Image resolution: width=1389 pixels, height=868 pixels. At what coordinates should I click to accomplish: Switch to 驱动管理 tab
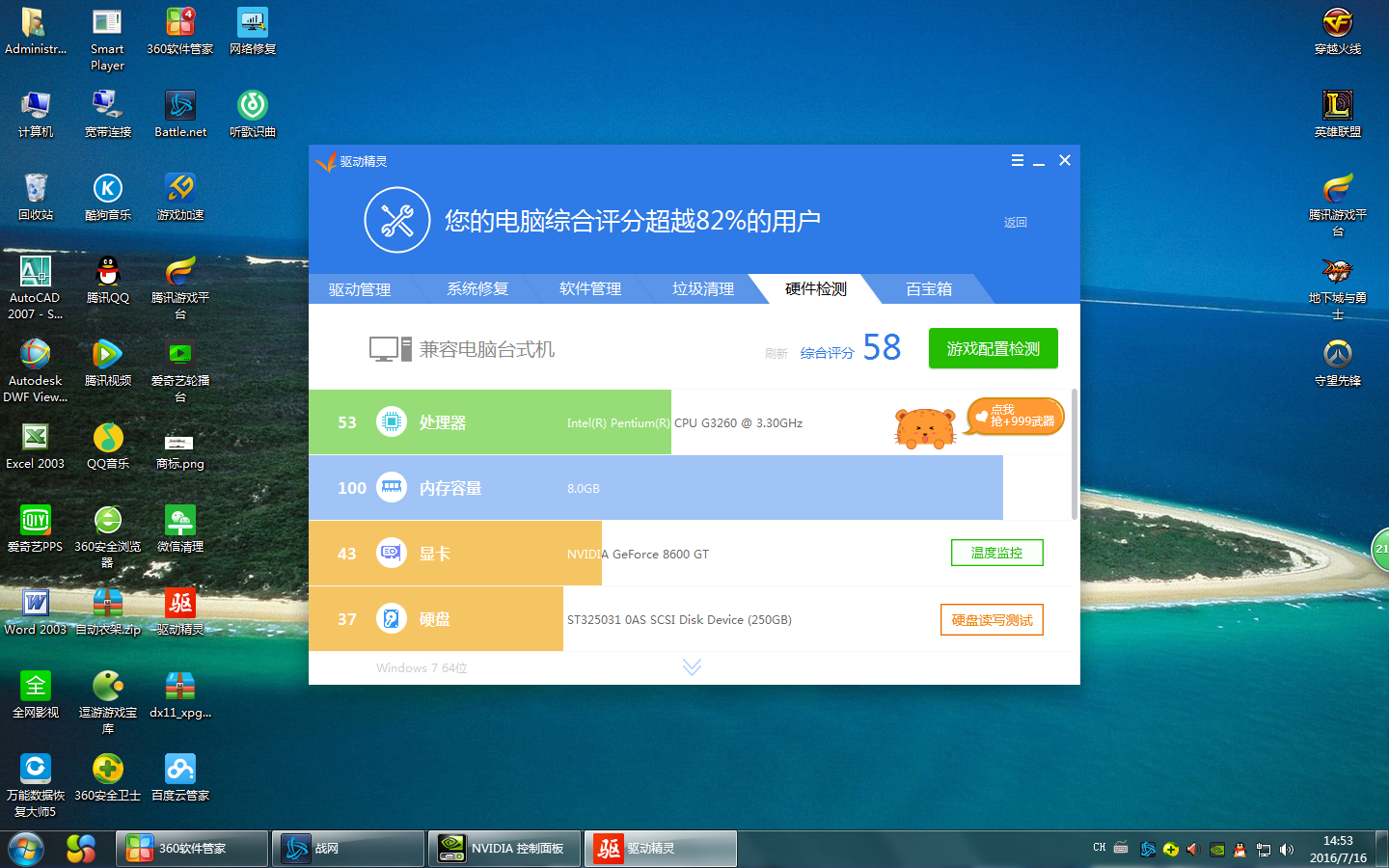[360, 289]
